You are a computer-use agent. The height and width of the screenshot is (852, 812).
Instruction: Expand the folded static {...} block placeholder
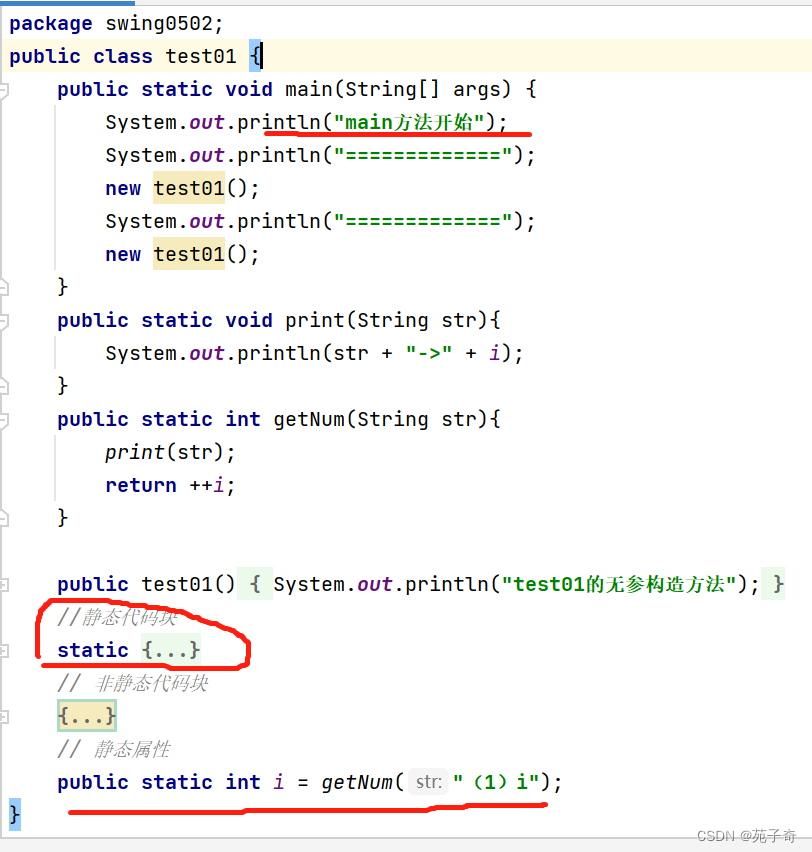pyautogui.click(x=171, y=650)
